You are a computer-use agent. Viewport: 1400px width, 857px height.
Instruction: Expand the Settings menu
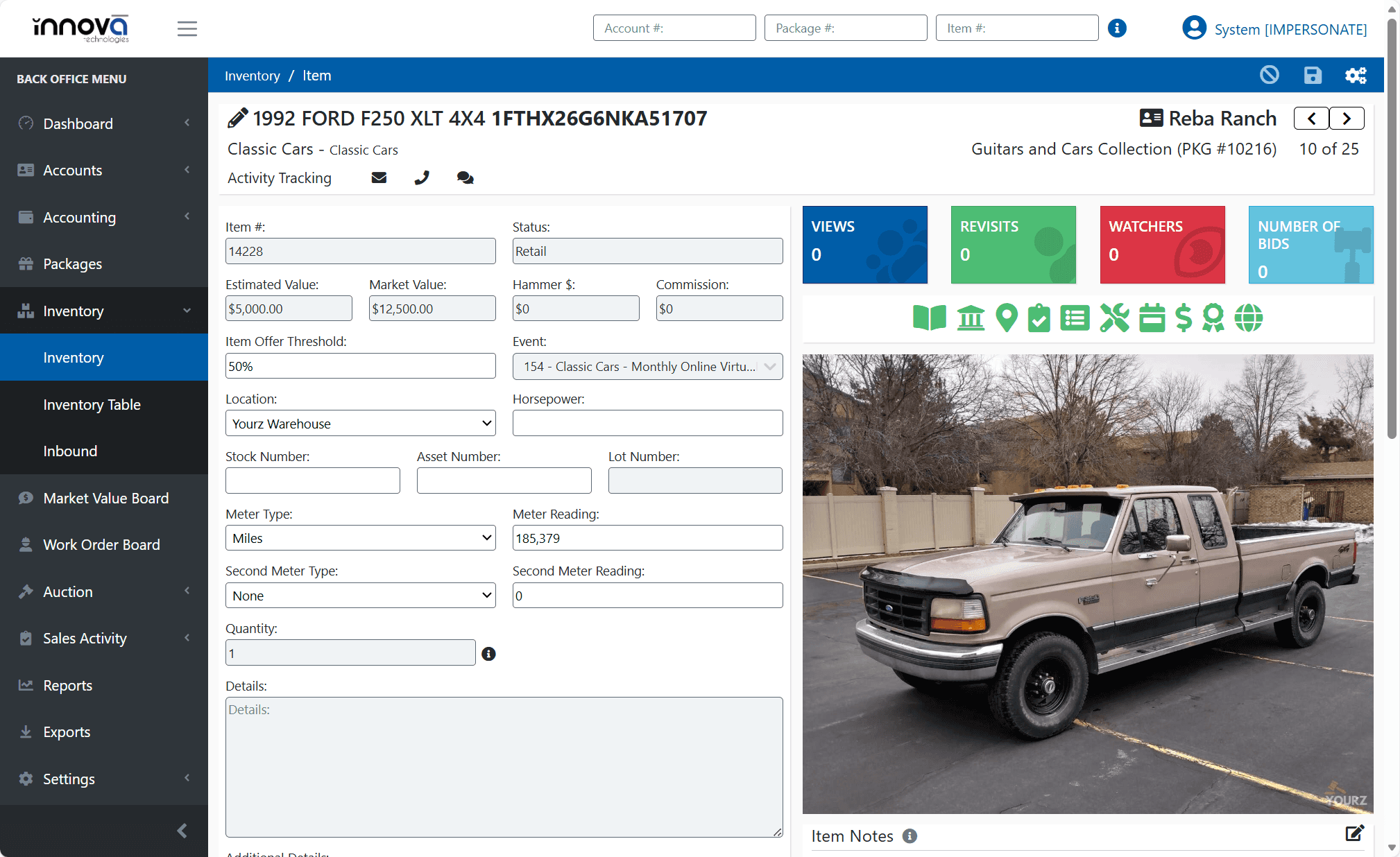[104, 779]
